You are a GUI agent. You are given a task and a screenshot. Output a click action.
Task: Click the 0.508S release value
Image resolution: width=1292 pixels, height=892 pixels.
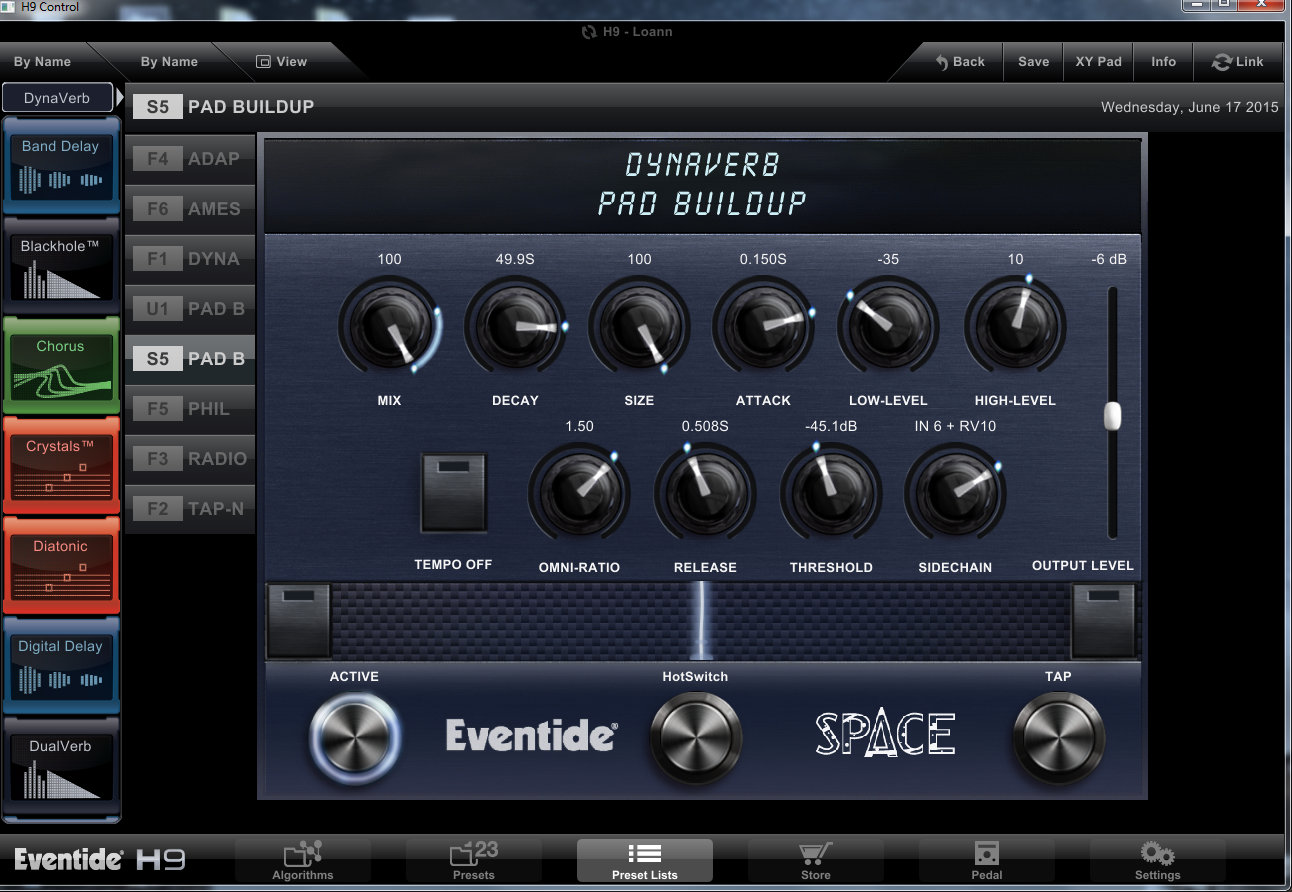(x=705, y=426)
